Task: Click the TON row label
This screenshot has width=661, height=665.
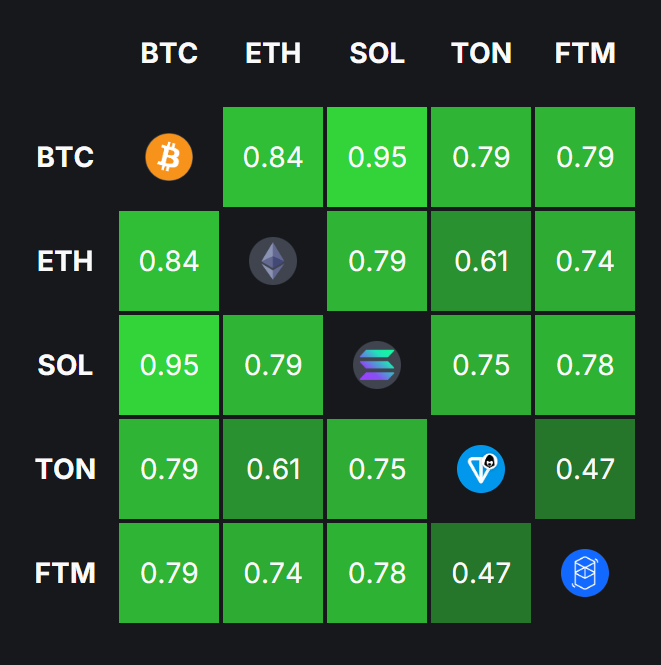Action: (x=66, y=469)
